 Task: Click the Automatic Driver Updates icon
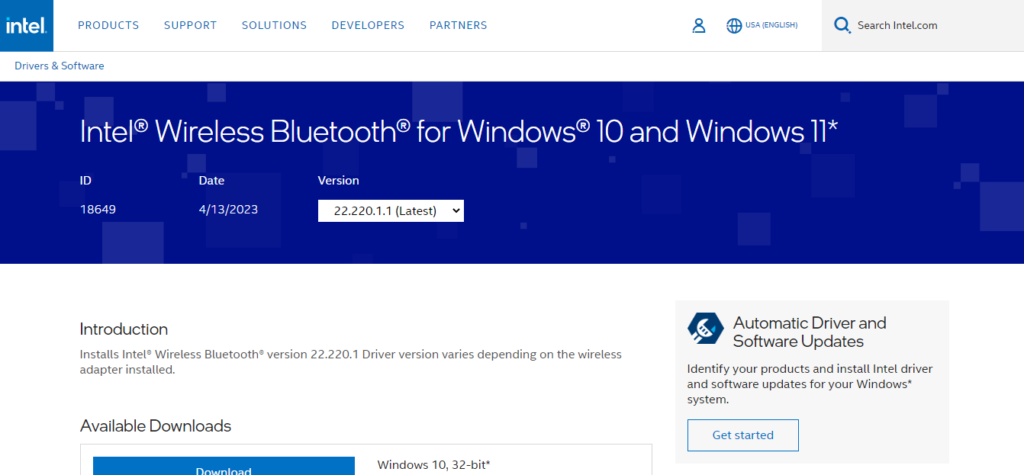705,329
